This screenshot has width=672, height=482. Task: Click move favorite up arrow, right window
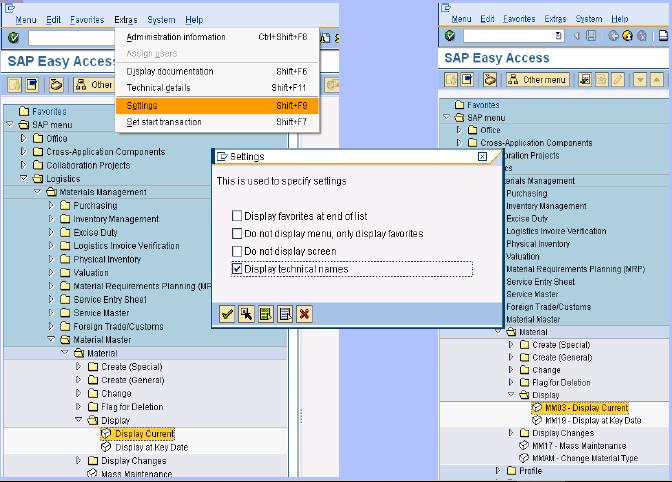pos(657,80)
